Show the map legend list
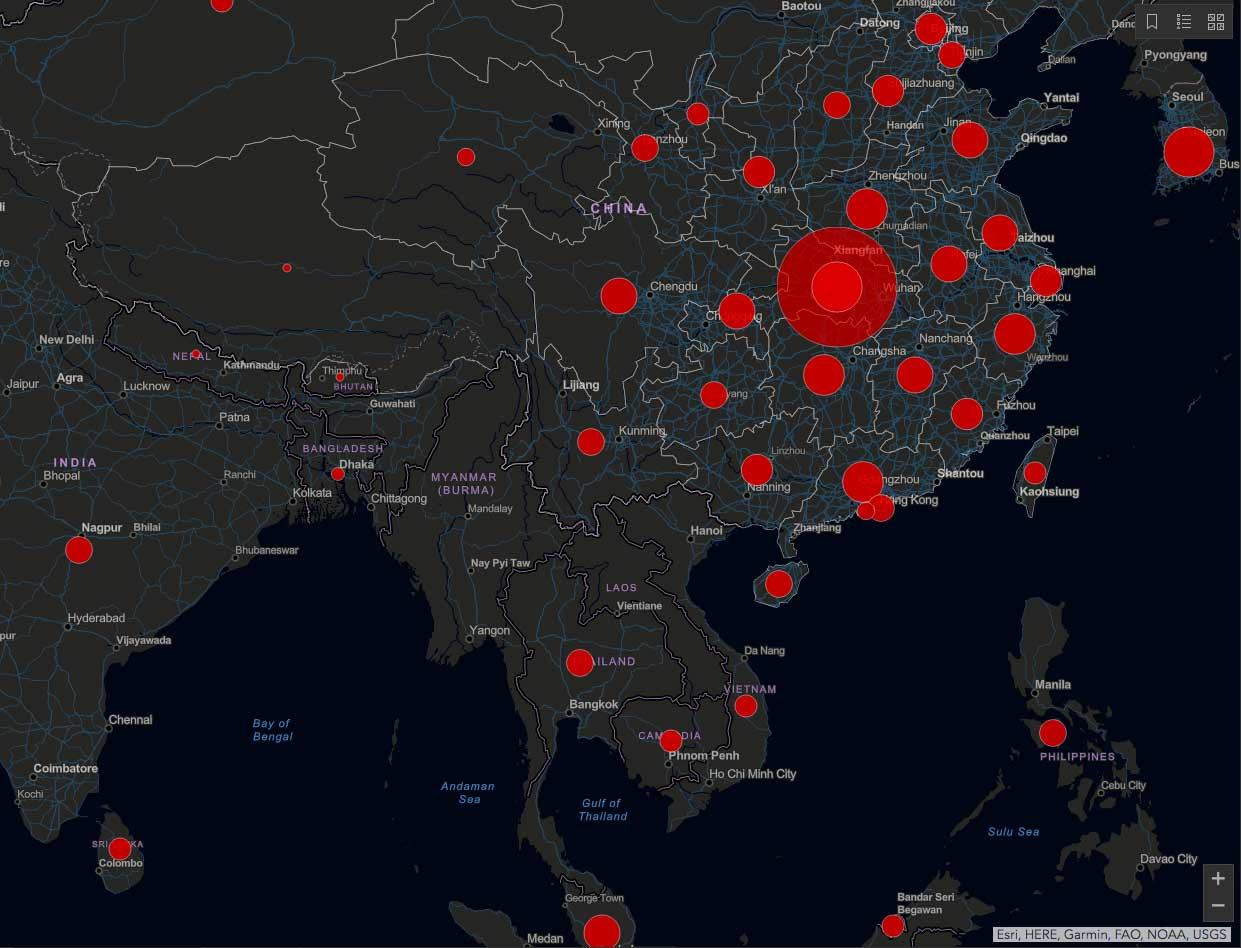The image size is (1241, 948). pyautogui.click(x=1184, y=21)
